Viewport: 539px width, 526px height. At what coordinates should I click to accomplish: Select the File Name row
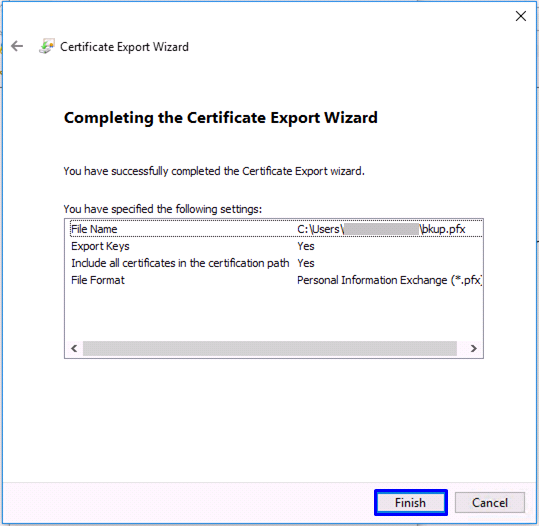[x=276, y=229]
